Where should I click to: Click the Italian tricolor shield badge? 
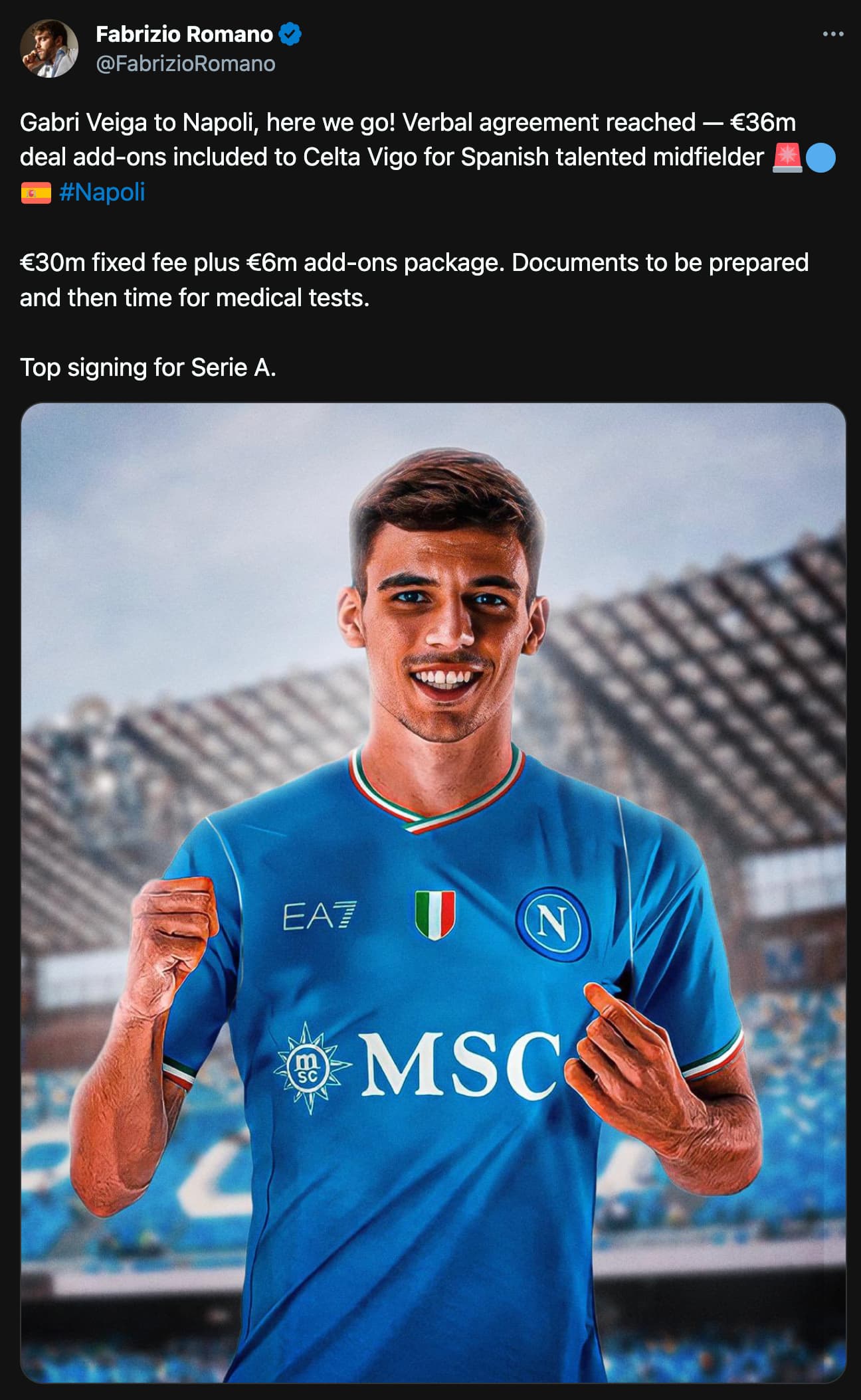tap(435, 915)
